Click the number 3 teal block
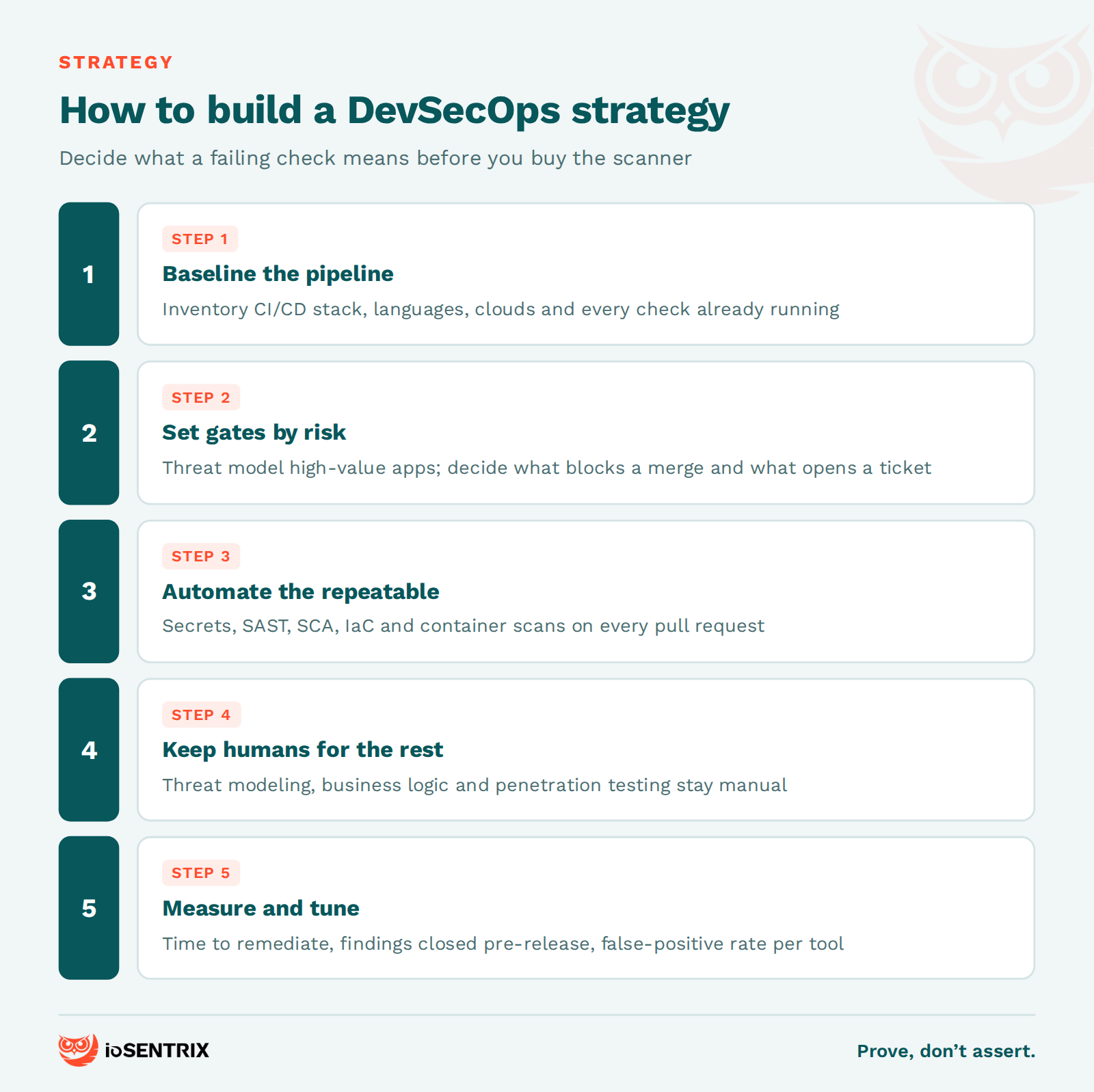 [x=89, y=591]
